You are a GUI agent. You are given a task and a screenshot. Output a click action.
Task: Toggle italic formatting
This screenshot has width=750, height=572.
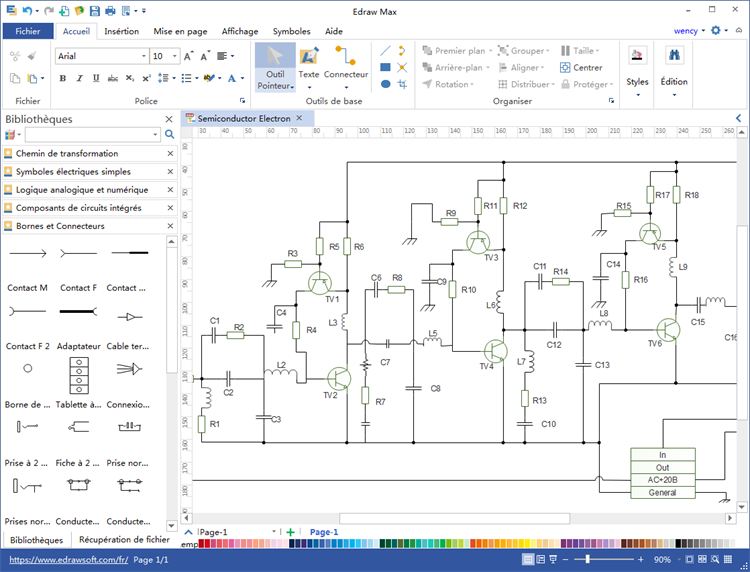click(x=79, y=78)
